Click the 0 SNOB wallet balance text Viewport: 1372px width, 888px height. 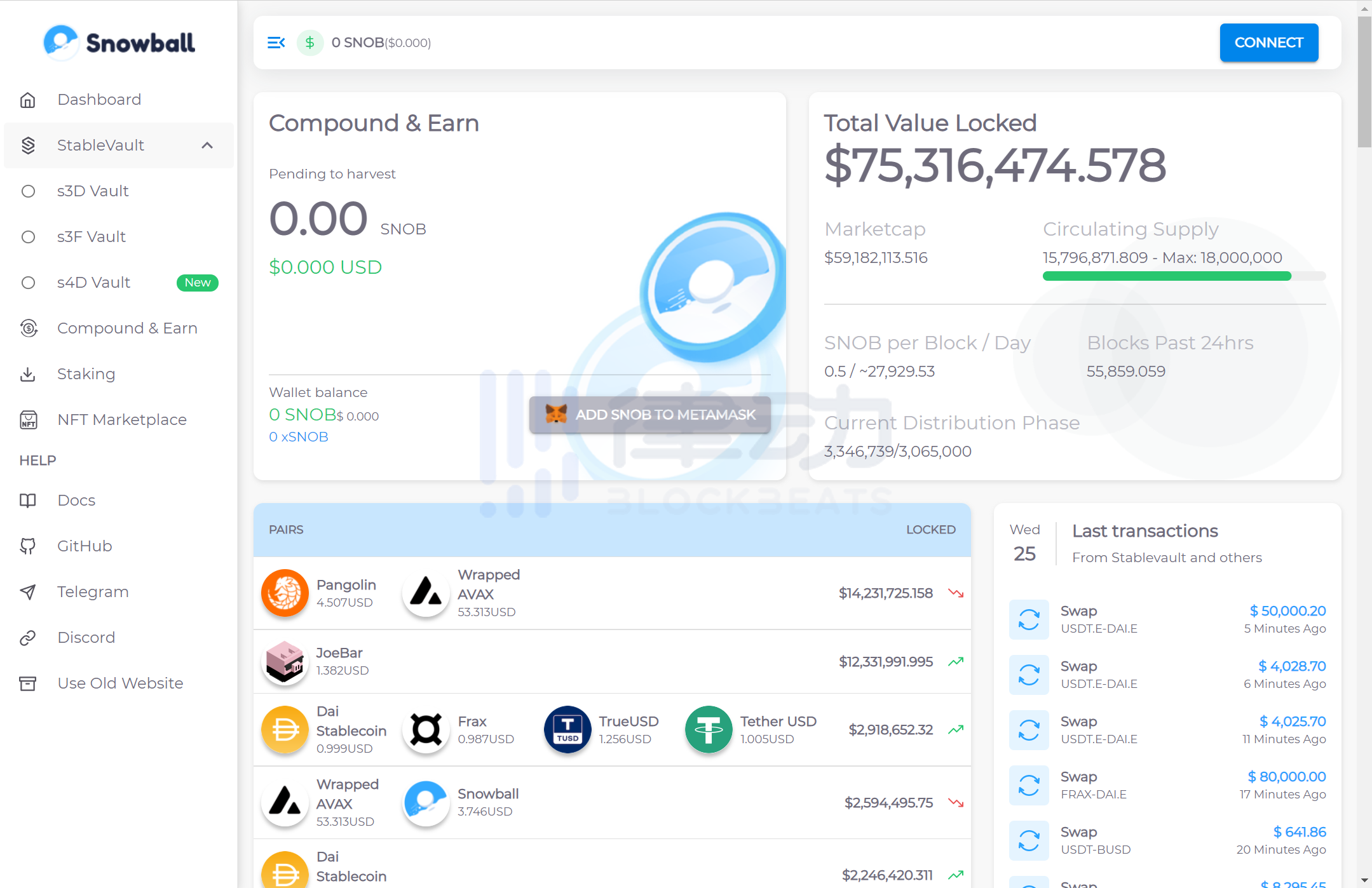click(x=302, y=415)
